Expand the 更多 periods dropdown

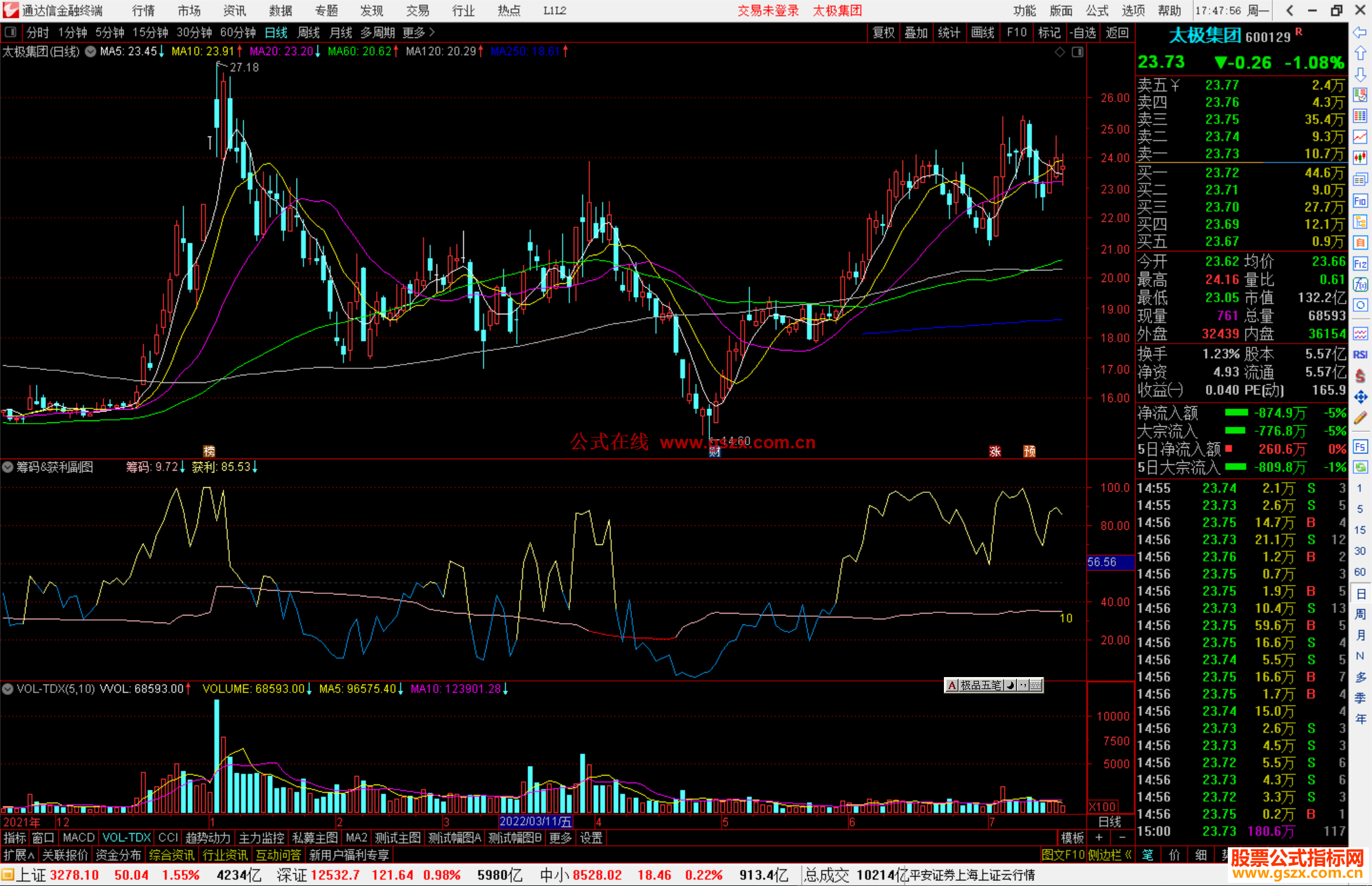[419, 32]
